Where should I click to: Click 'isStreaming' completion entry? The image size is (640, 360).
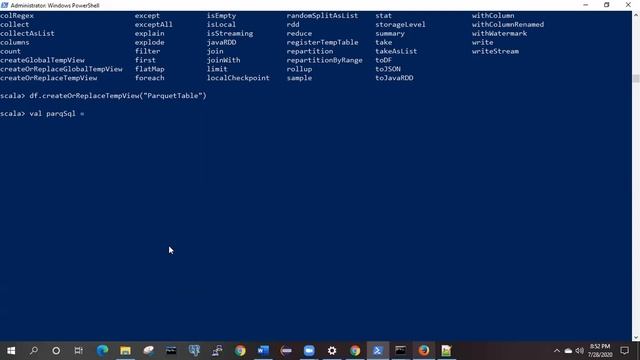click(230, 33)
